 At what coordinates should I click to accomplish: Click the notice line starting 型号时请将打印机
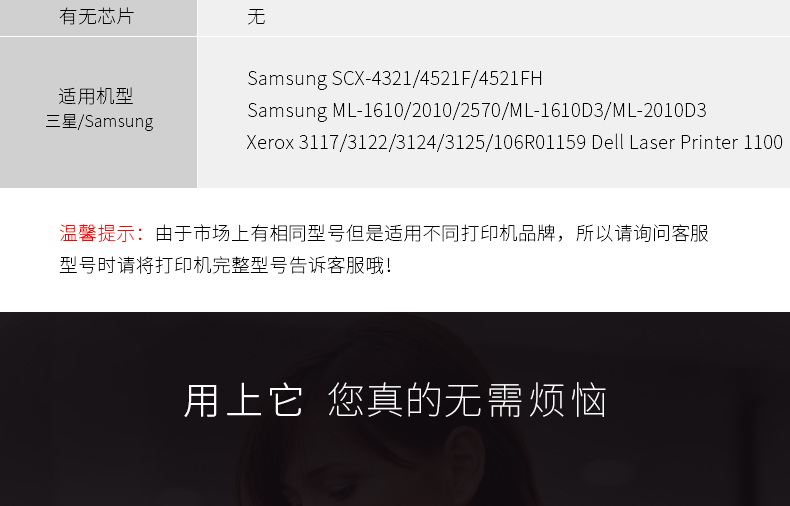pos(225,265)
